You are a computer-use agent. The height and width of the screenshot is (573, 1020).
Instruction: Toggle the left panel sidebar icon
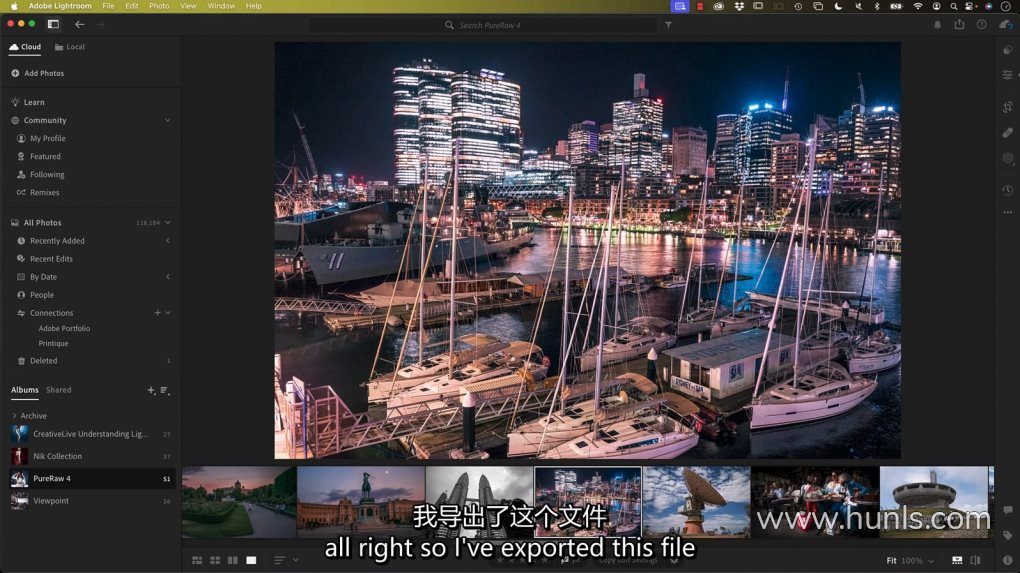pos(53,24)
